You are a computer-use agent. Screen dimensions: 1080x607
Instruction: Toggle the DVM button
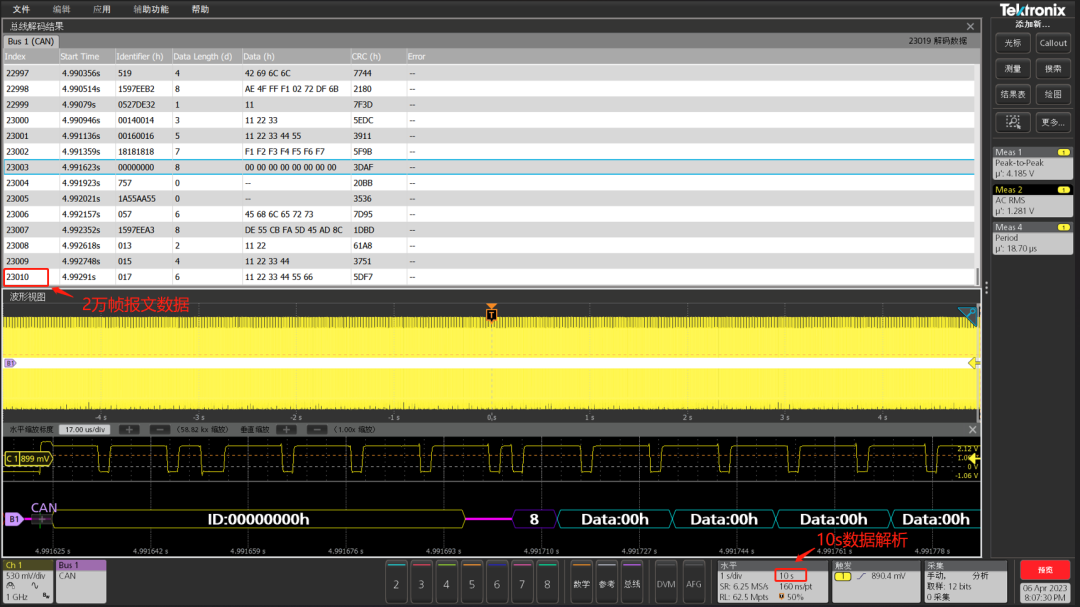(665, 583)
